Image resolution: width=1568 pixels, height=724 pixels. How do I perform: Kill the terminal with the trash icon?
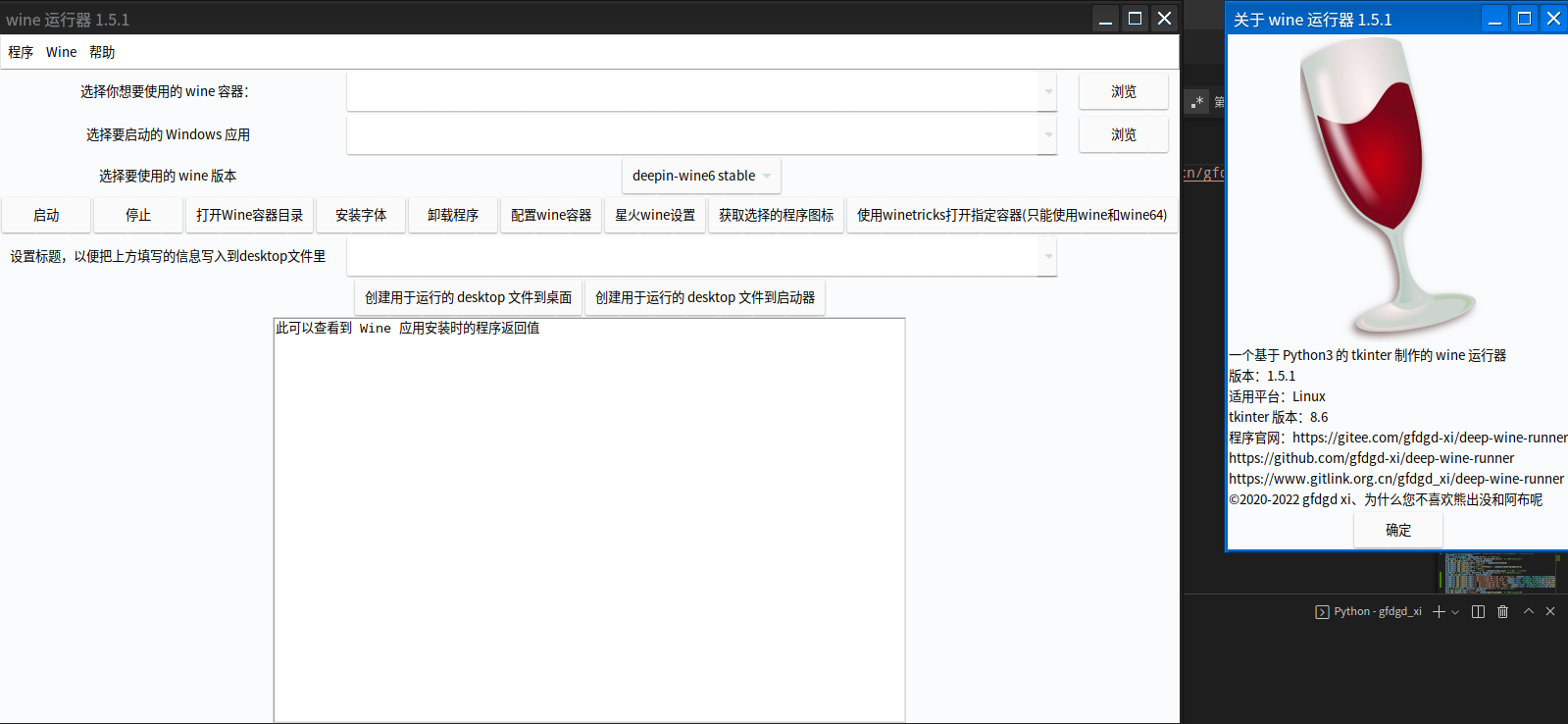(x=1502, y=611)
